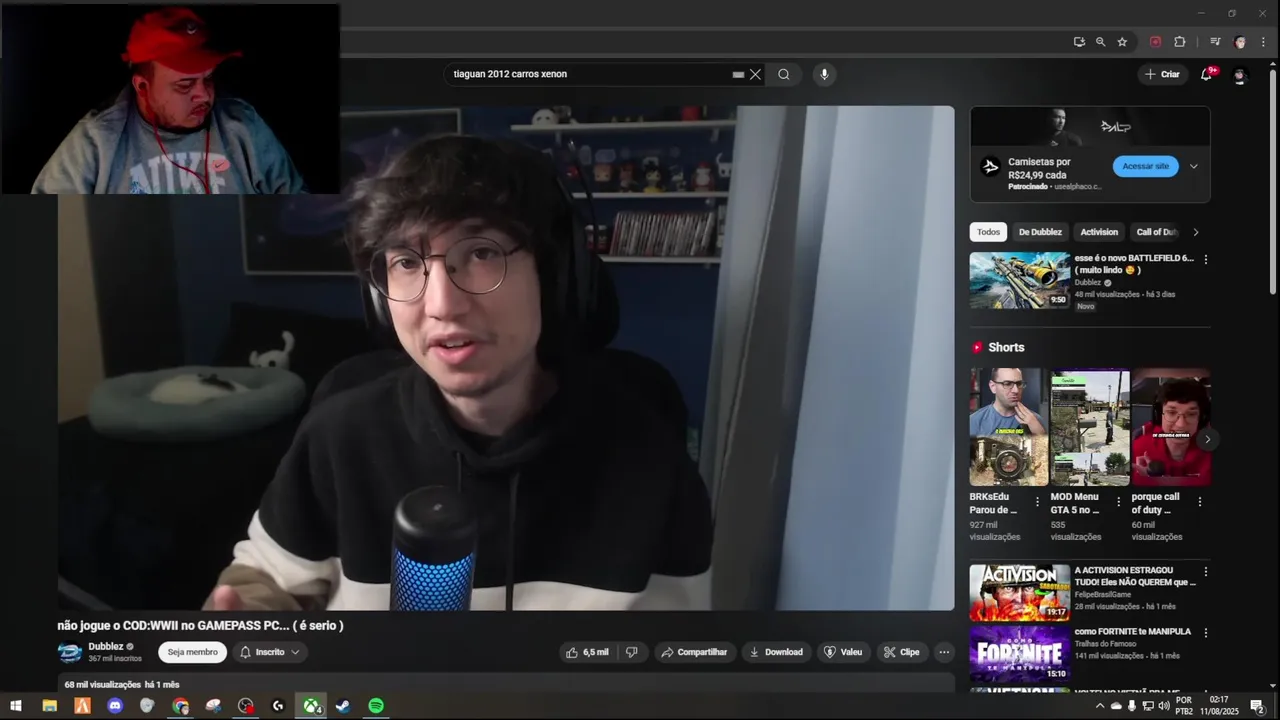Open Activision estragou tudo thumbnail
This screenshot has width=1280, height=720.
pos(1019,593)
